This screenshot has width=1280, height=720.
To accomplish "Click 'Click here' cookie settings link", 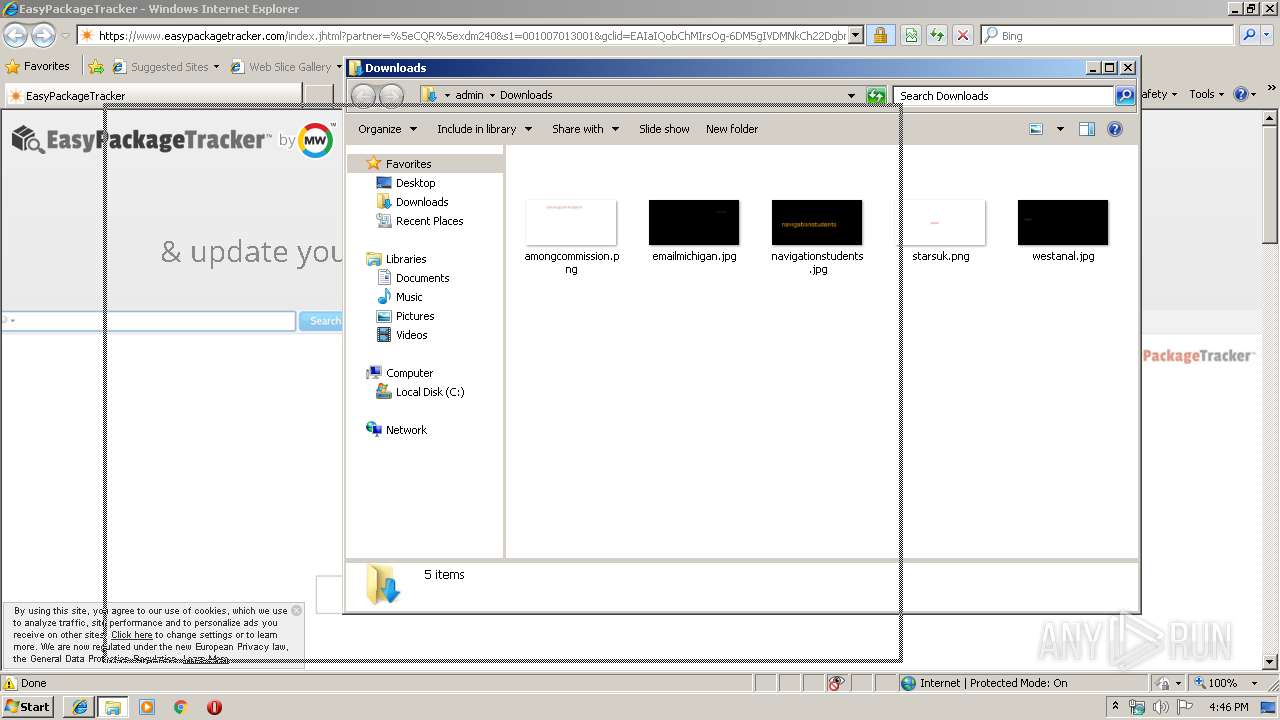I will tap(132, 635).
